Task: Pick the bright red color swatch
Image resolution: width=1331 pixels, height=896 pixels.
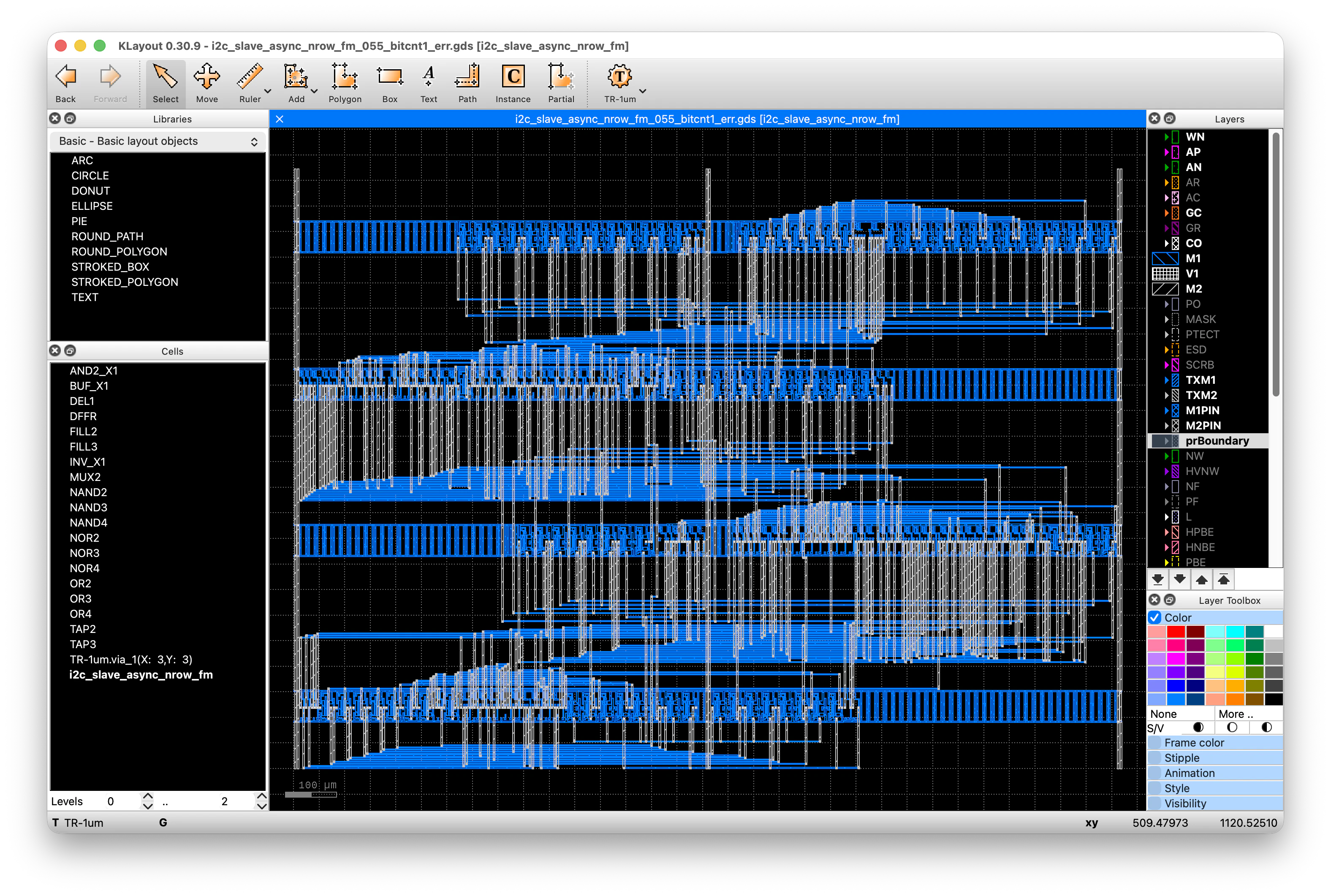Action: click(1176, 631)
